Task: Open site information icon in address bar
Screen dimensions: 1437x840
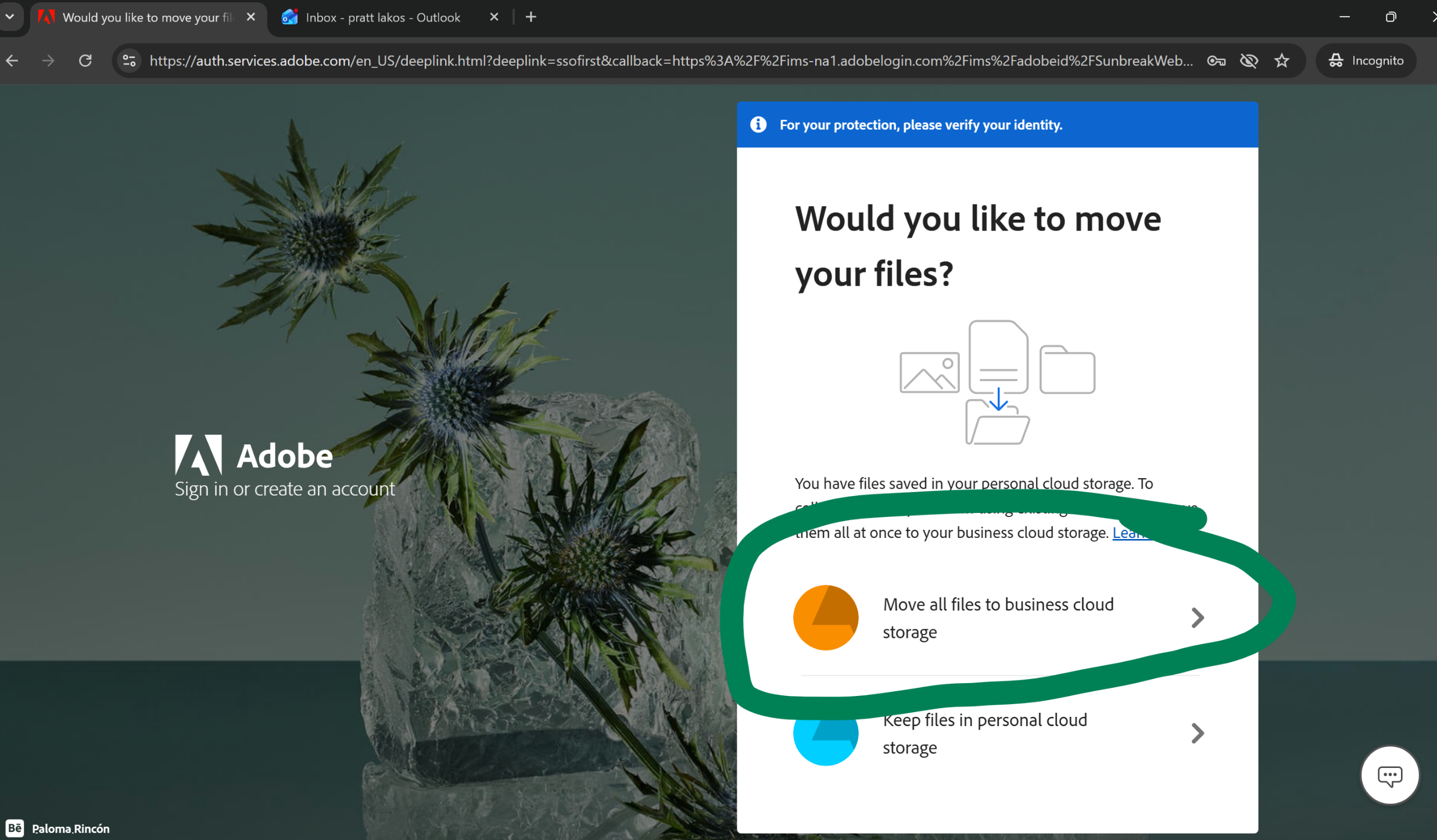Action: pos(129,60)
